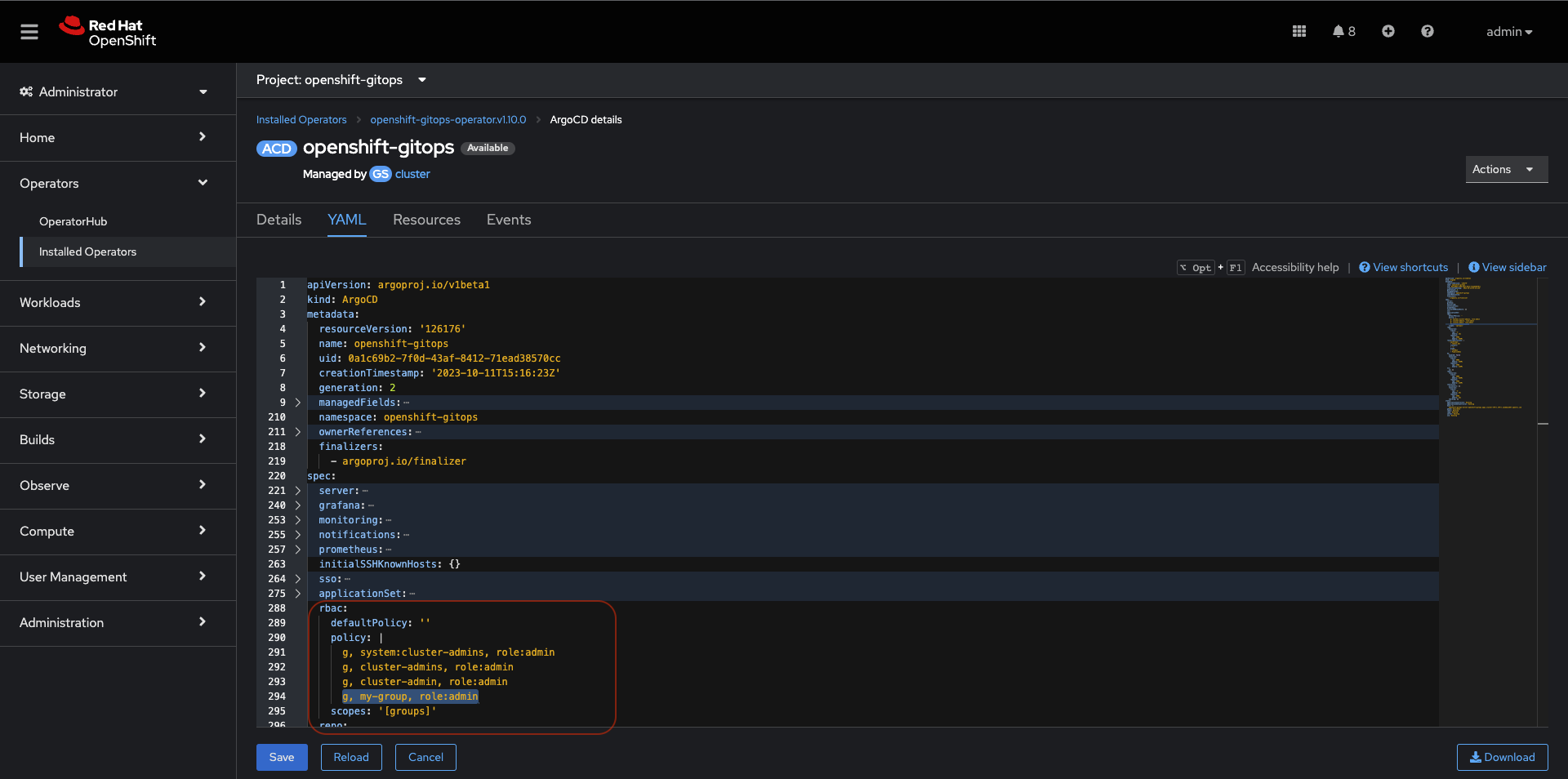The image size is (1568, 779).
Task: Unfold prometheus section at line 257
Action: [x=298, y=550]
